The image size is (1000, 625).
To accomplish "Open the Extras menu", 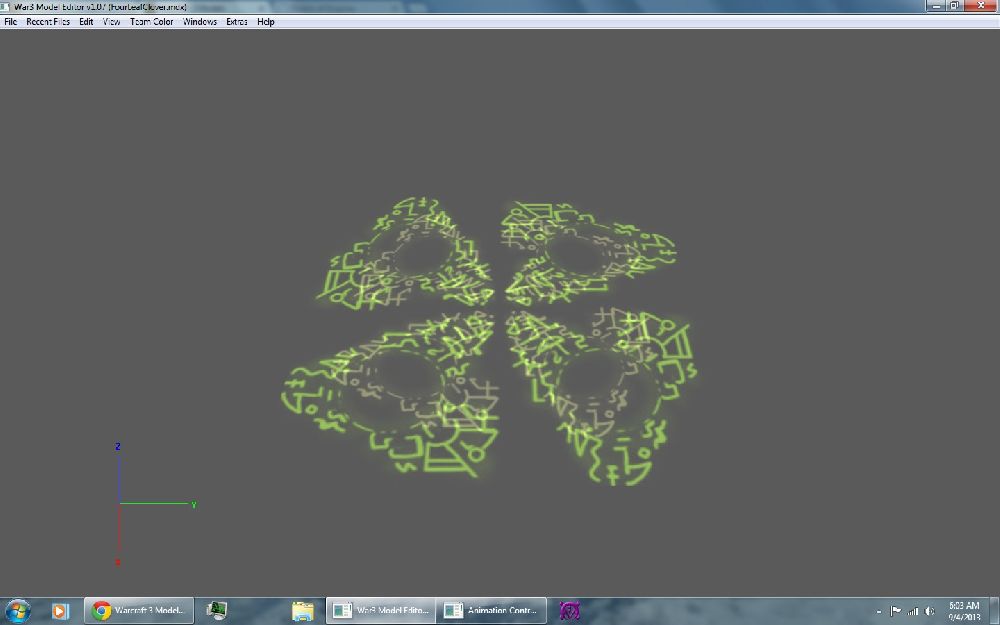I will (x=237, y=22).
